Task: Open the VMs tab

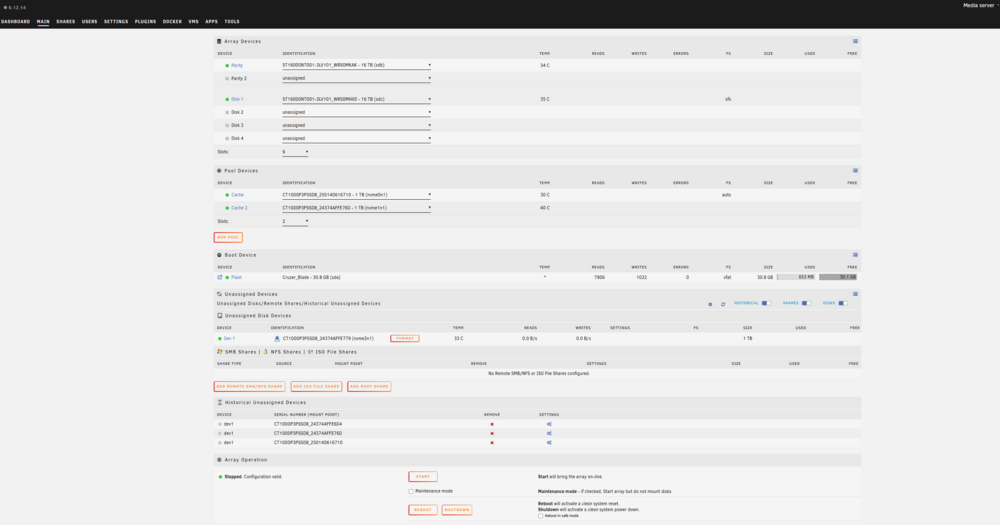Action: pyautogui.click(x=193, y=22)
